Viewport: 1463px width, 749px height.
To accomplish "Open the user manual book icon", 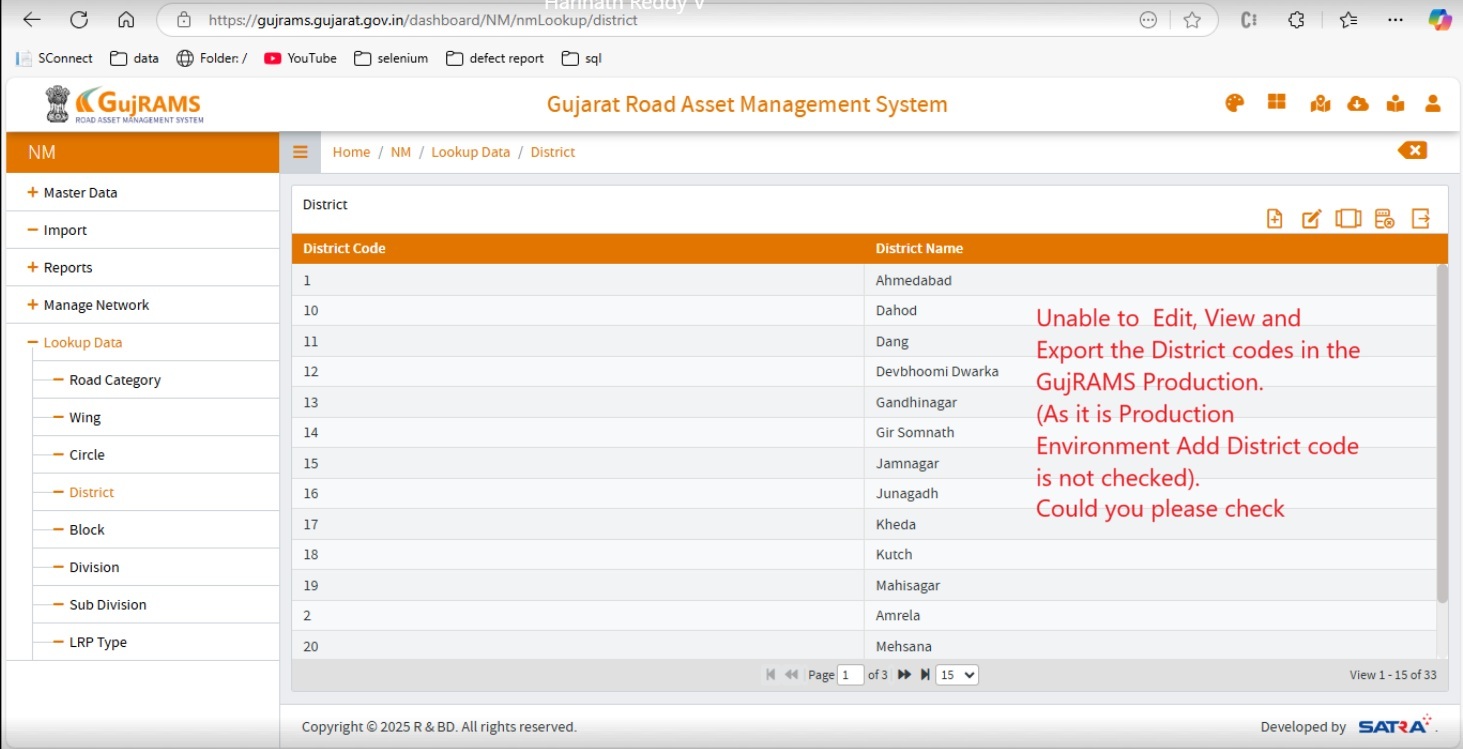I will click(x=1395, y=104).
